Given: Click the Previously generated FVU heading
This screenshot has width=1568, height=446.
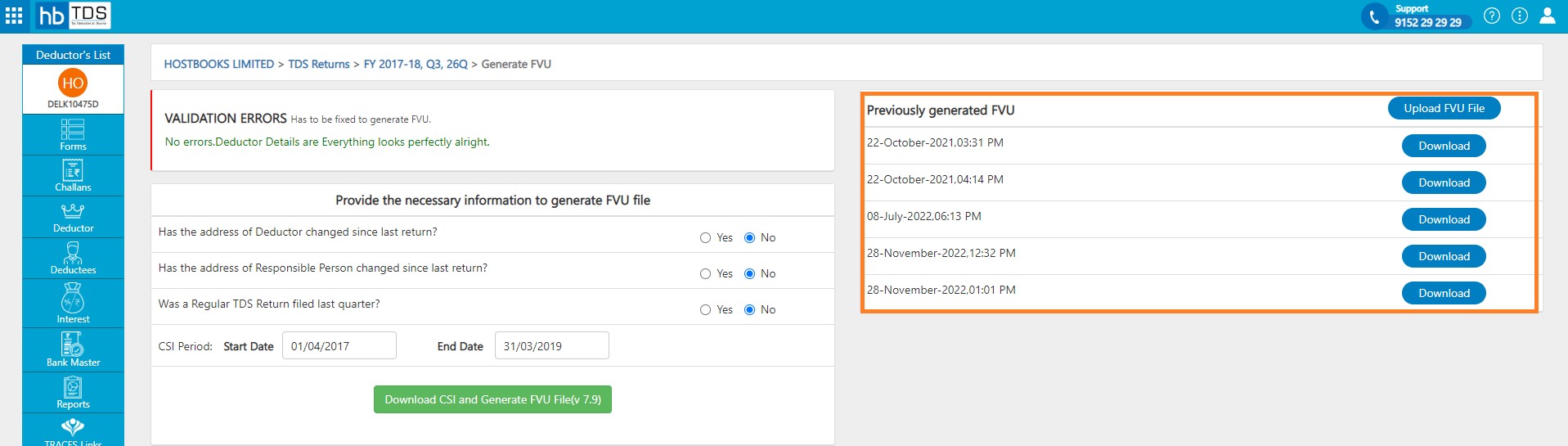Looking at the screenshot, I should click(941, 110).
